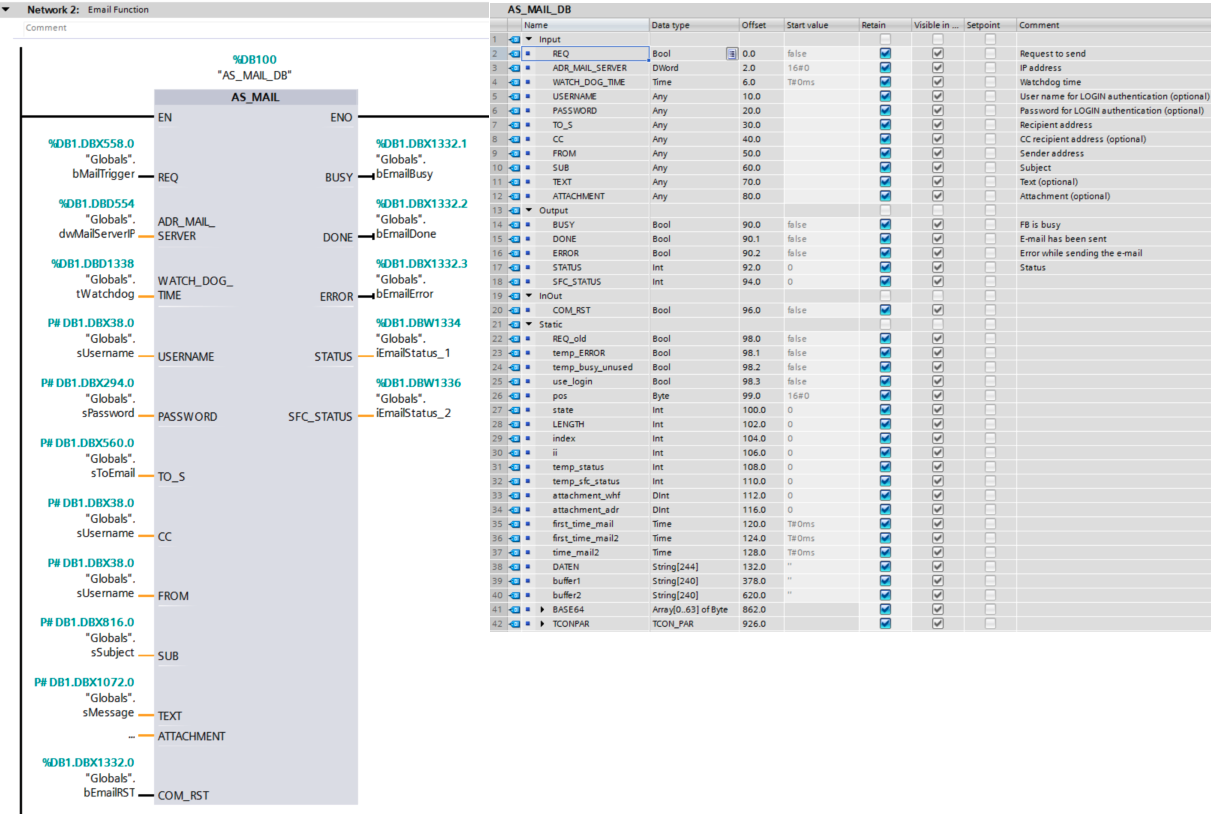1211x814 pixels.
Task: Expand the BASE64 array variable
Action: pyautogui.click(x=542, y=610)
